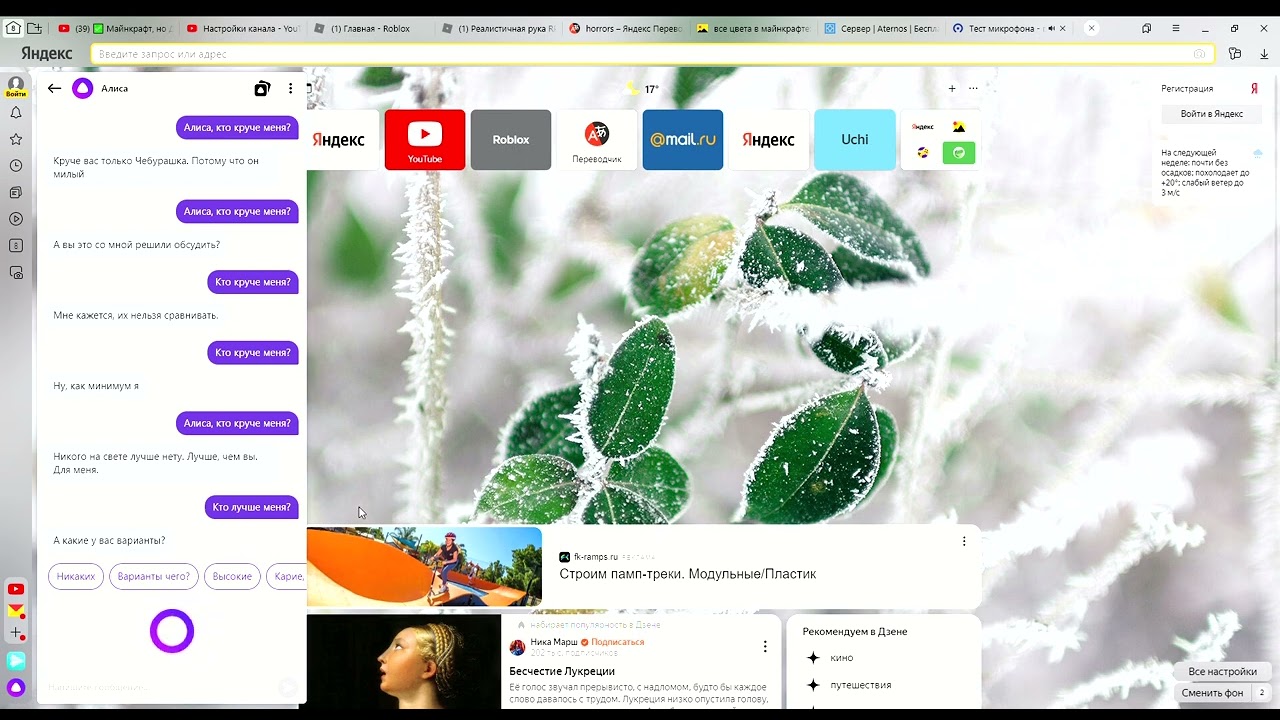Add a new sidebar app with plus

tap(16, 633)
